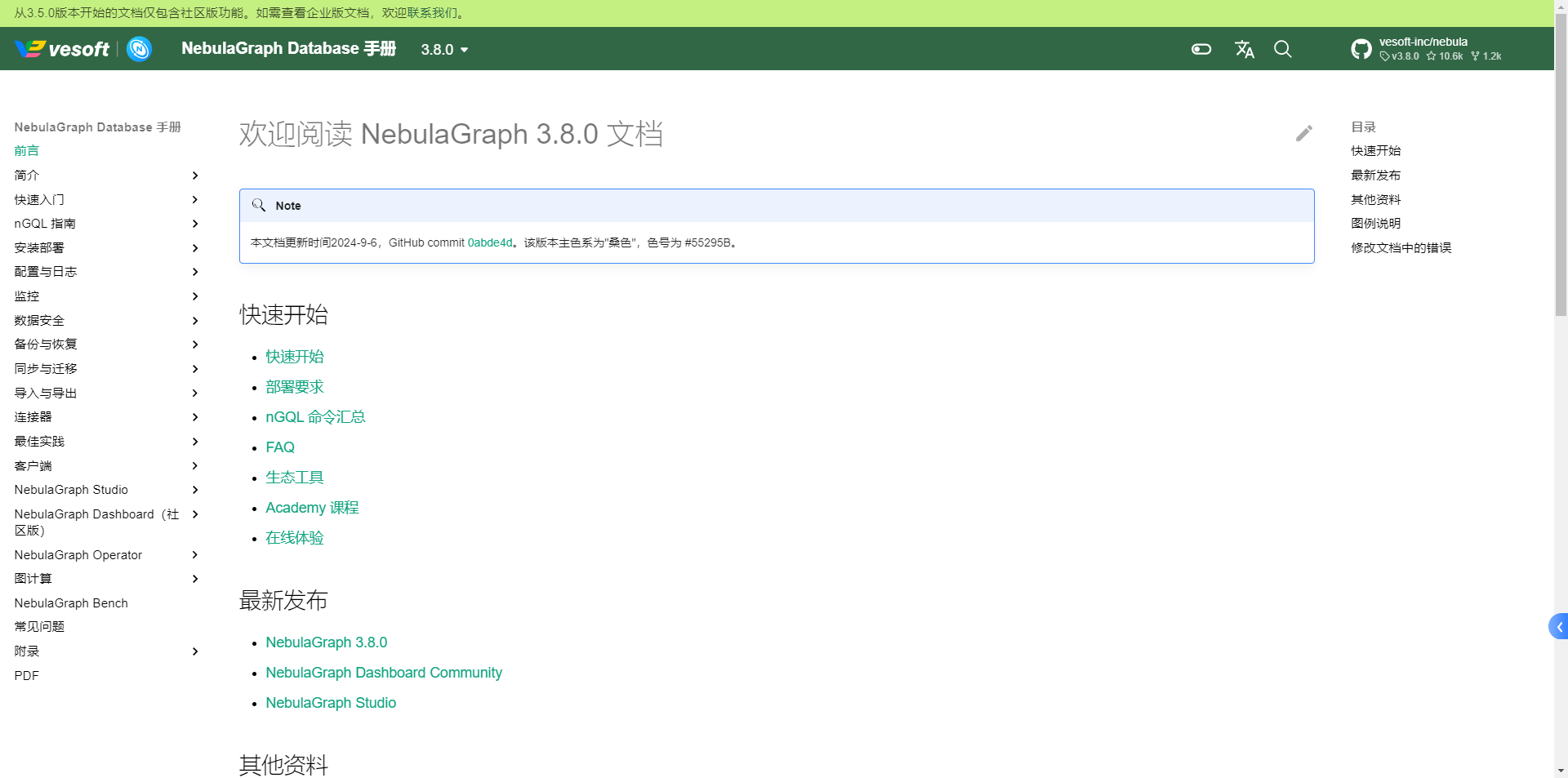Click the vesoft logo
The image size is (1568, 778).
coord(62,49)
